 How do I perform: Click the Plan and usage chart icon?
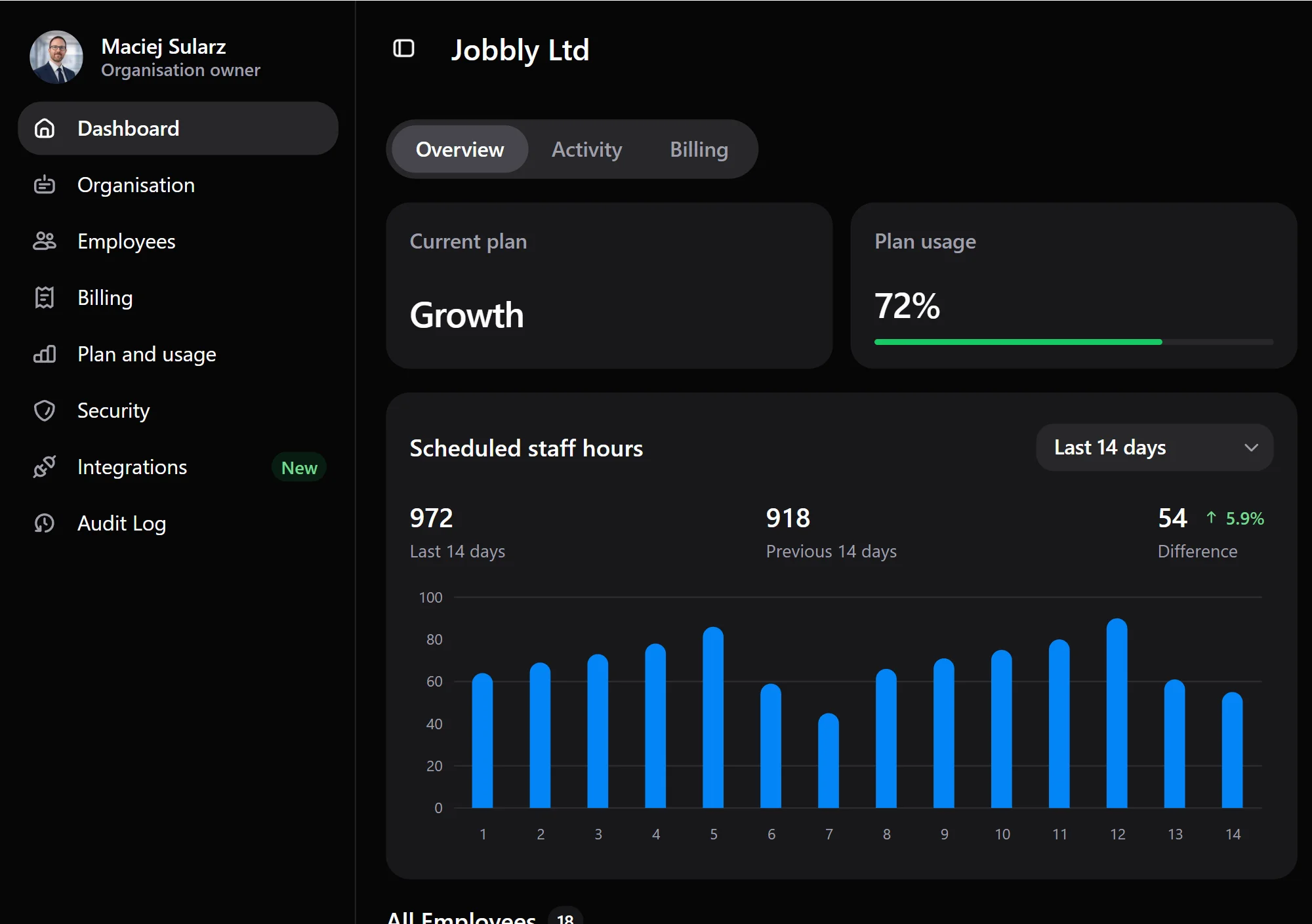[x=45, y=354]
